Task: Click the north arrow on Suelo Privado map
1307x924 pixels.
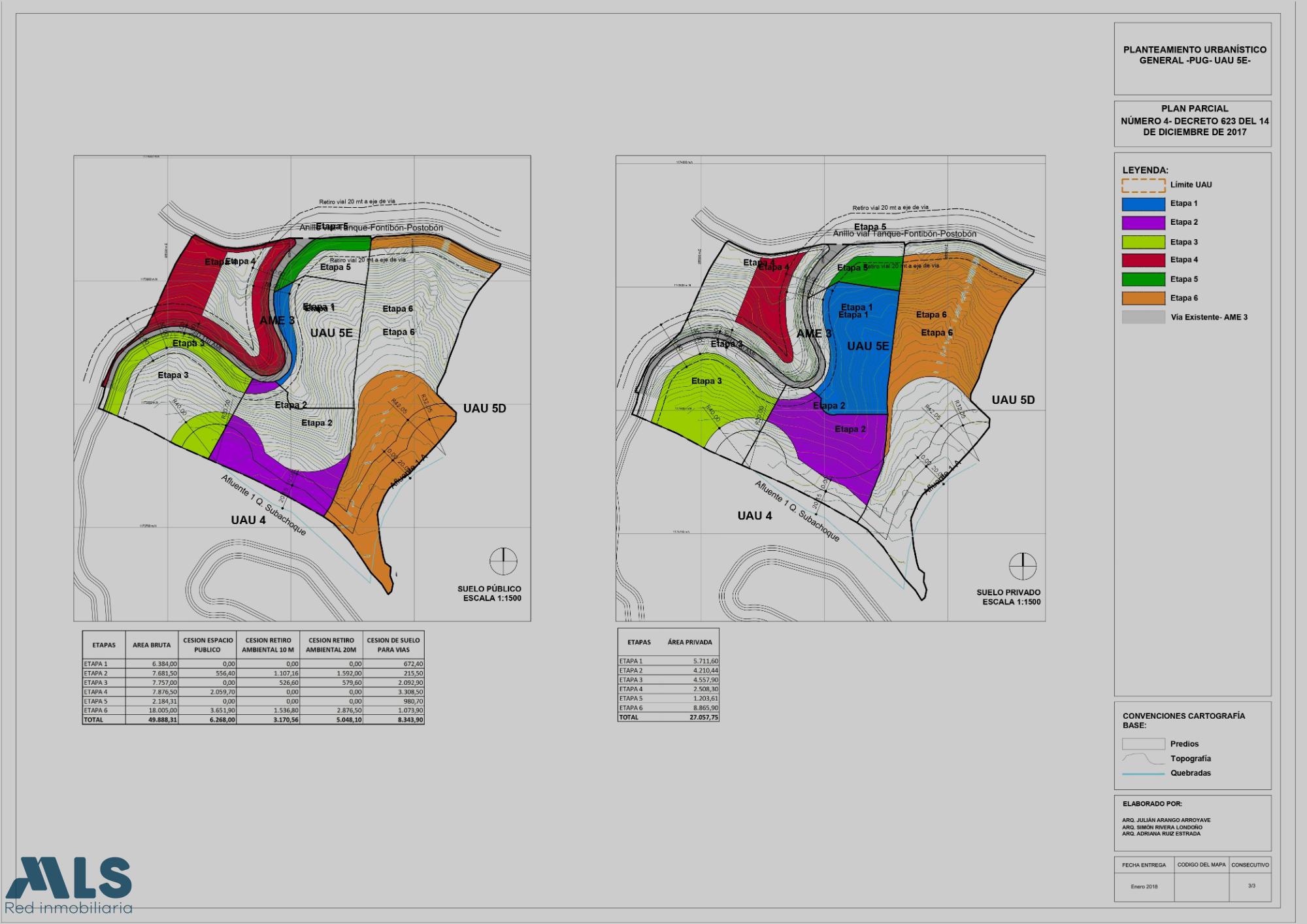Action: (x=1023, y=566)
